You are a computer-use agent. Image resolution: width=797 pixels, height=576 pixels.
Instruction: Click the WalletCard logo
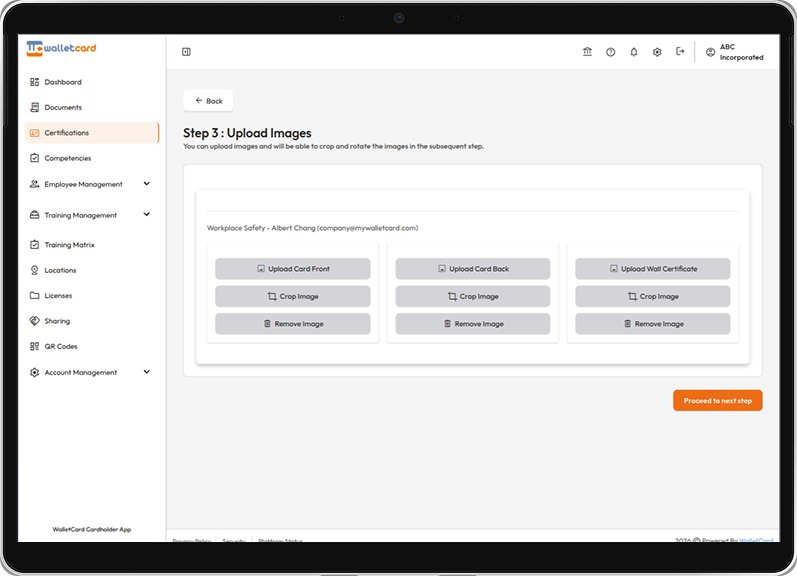click(x=61, y=48)
